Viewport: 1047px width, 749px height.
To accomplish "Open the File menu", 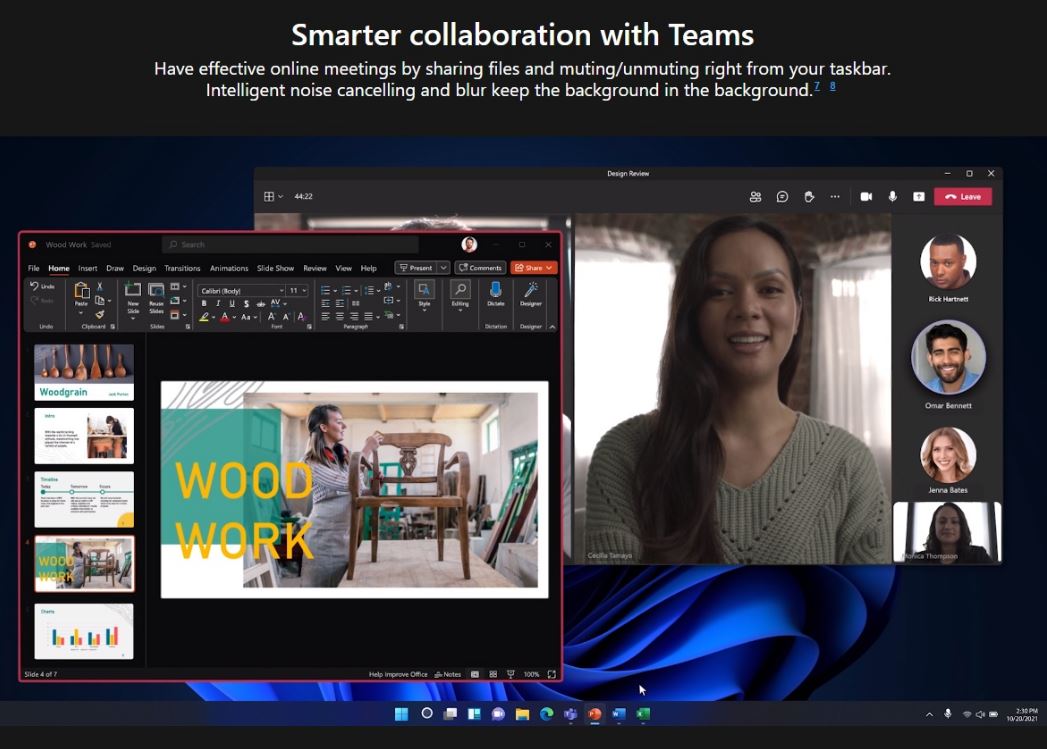I will (x=33, y=268).
